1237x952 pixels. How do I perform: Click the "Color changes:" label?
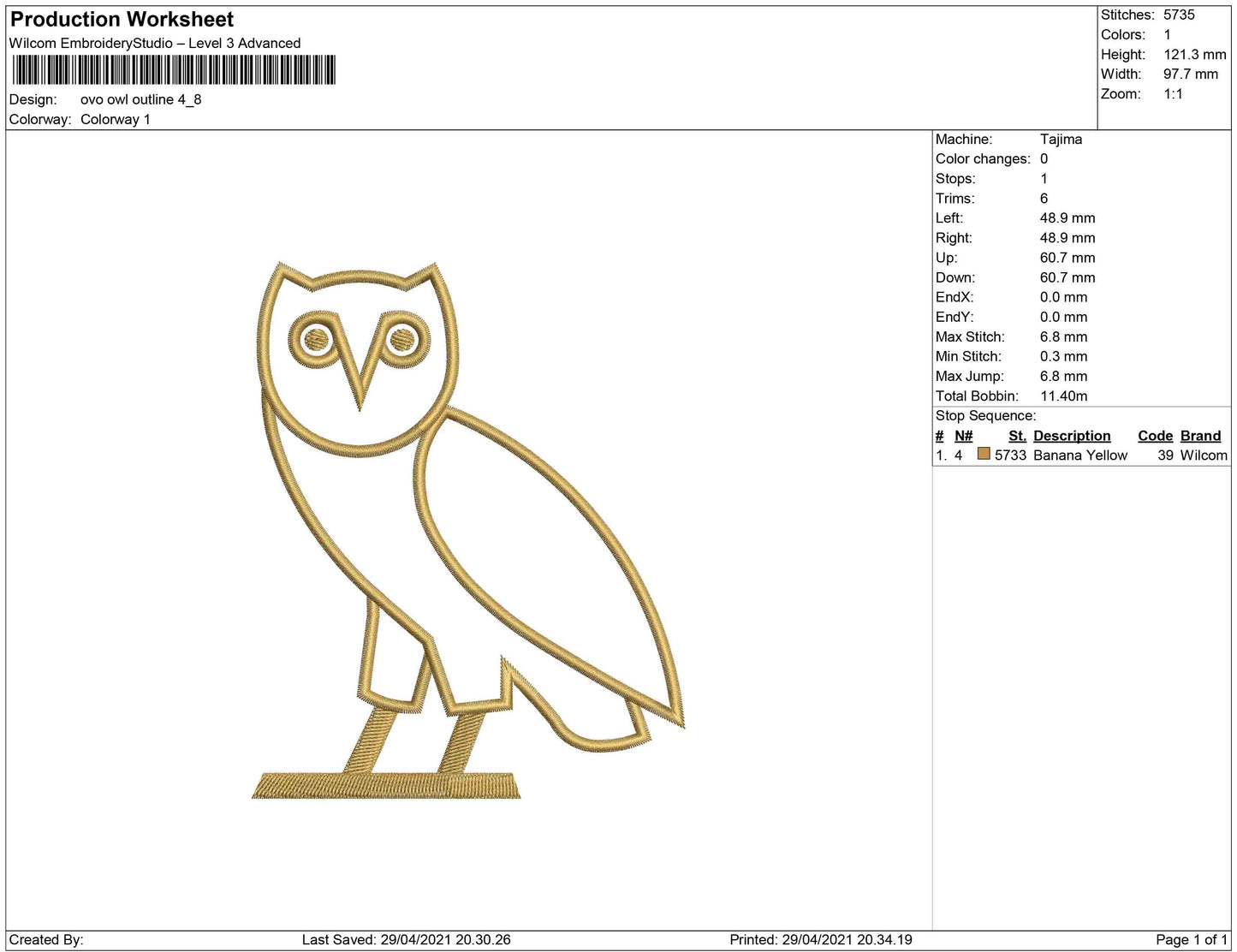click(x=983, y=158)
